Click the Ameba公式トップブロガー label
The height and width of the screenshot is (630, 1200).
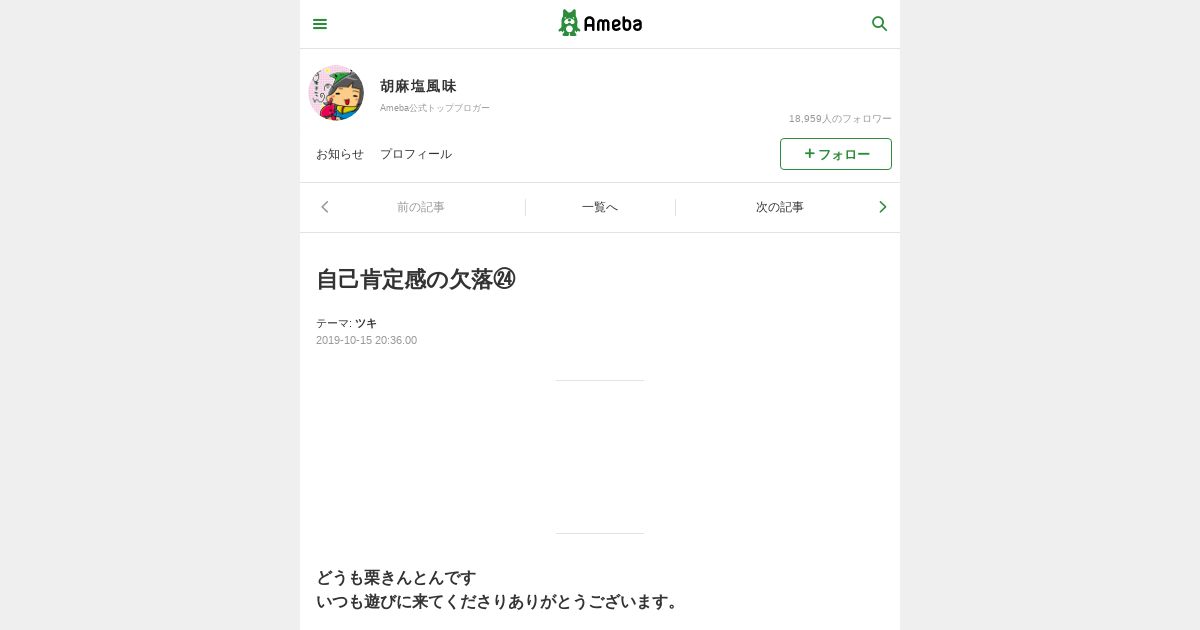pyautogui.click(x=435, y=108)
